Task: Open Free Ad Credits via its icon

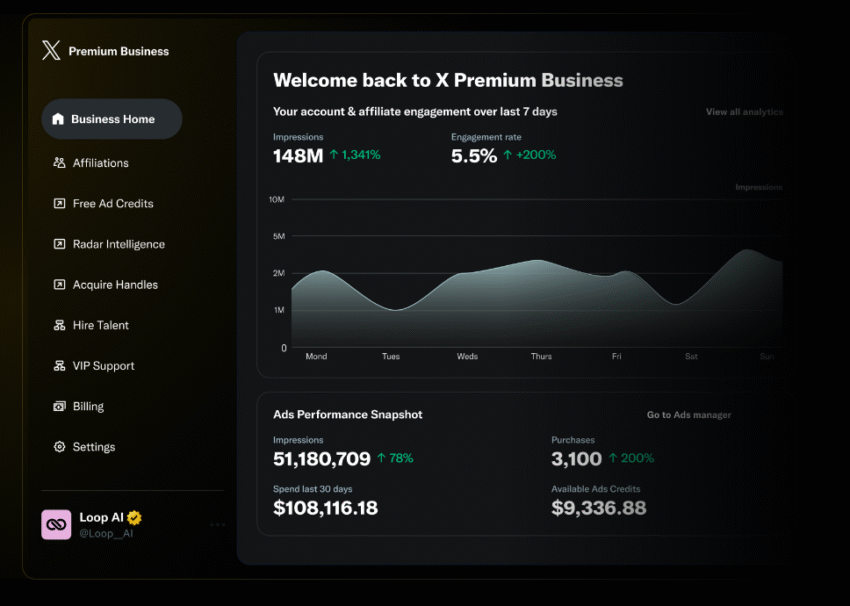Action: pyautogui.click(x=61, y=204)
